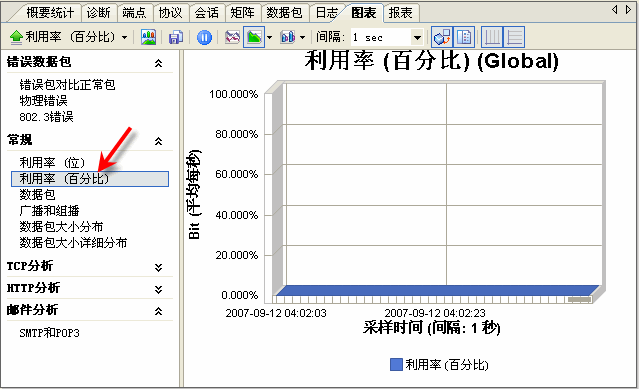This screenshot has height=389, width=639.
Task: Select the bar chart type icon
Action: (287, 37)
